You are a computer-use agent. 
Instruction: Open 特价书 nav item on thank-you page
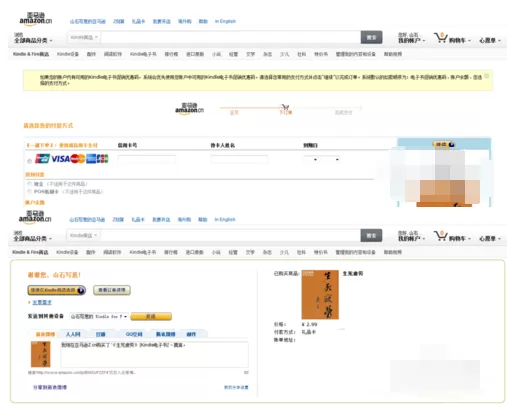click(321, 252)
